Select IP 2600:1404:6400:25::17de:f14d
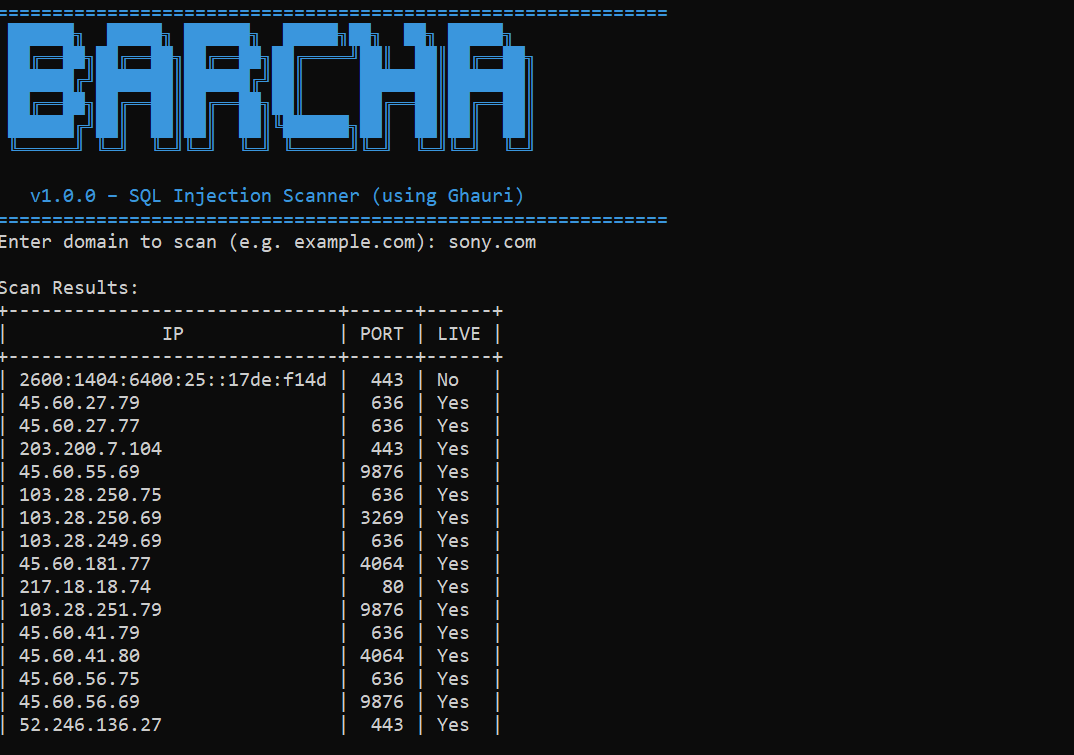 173,380
